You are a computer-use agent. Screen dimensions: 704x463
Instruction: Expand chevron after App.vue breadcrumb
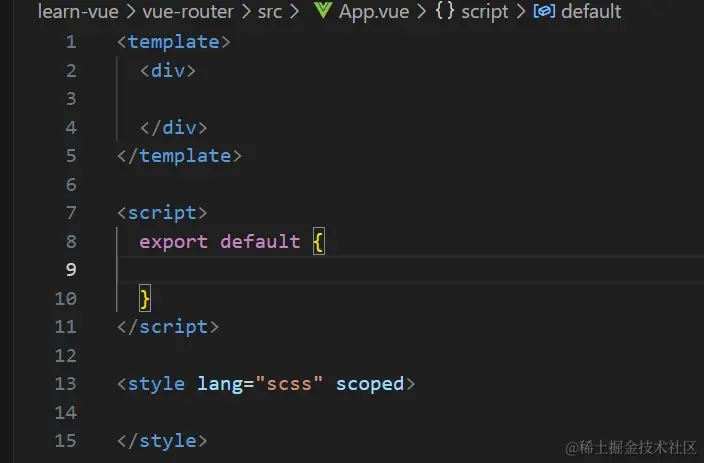coord(421,12)
